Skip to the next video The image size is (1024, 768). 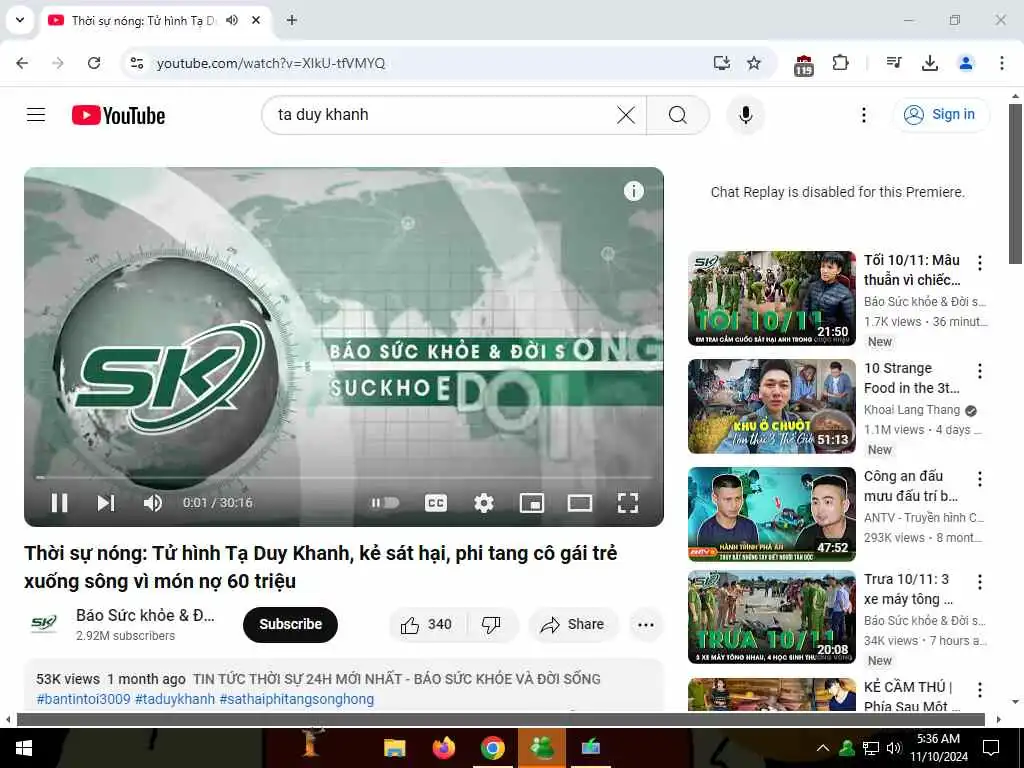[x=106, y=503]
